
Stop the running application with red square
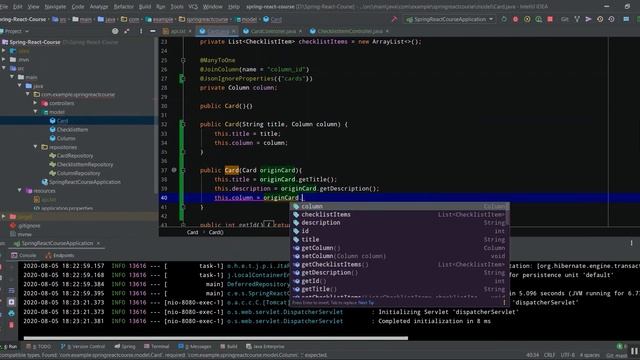pyautogui.click(x=550, y=19)
